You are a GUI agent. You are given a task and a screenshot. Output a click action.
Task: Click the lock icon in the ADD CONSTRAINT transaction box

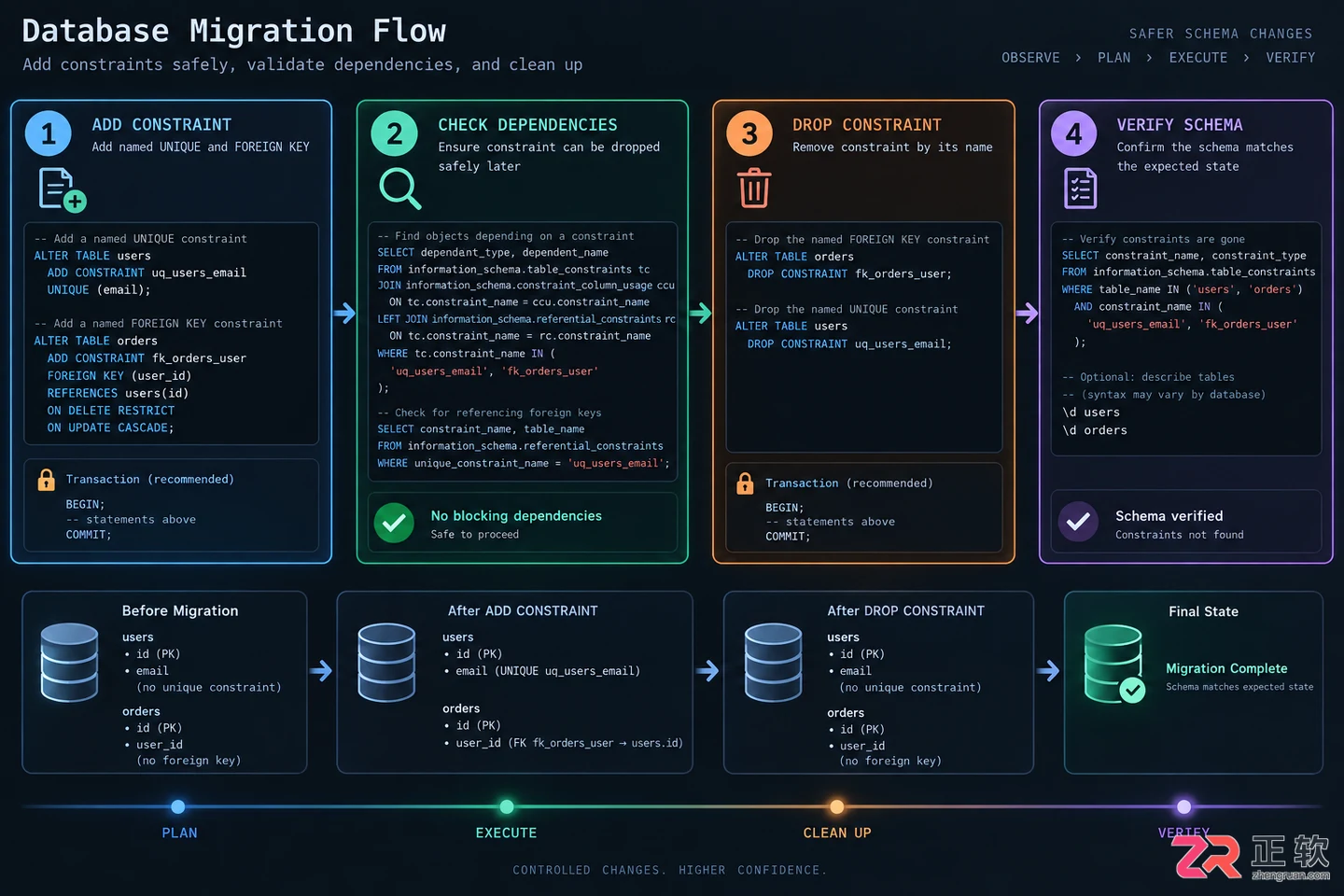point(46,480)
